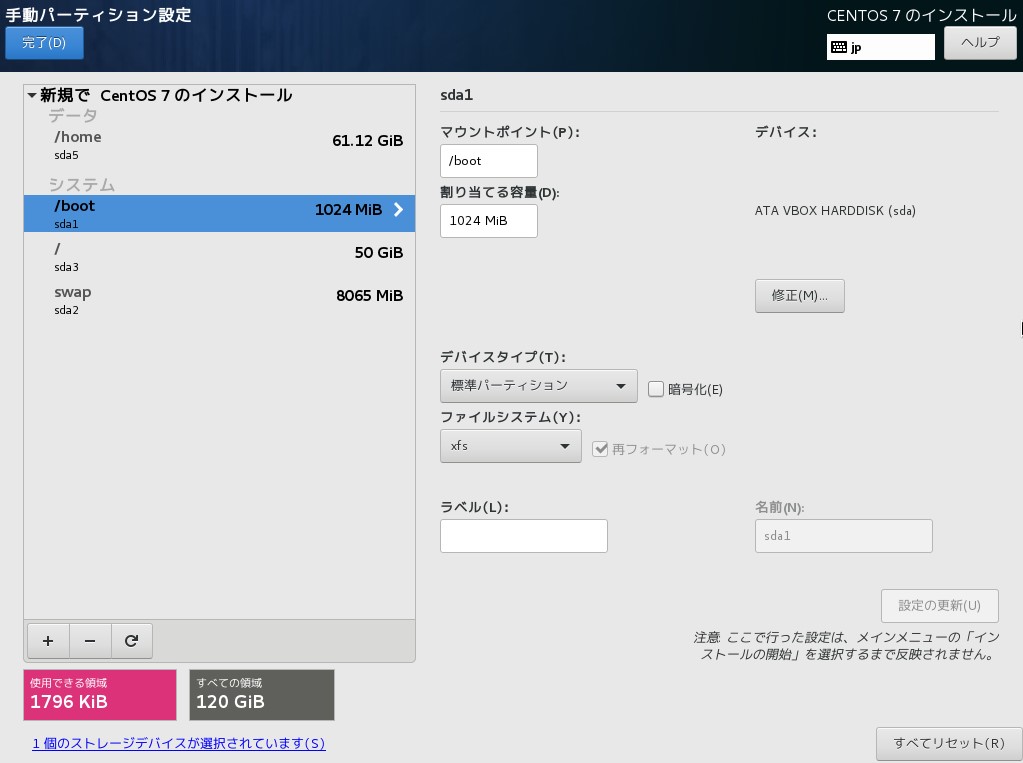The height and width of the screenshot is (763, 1023).
Task: Select the root / sda3 partition
Action: 219,257
